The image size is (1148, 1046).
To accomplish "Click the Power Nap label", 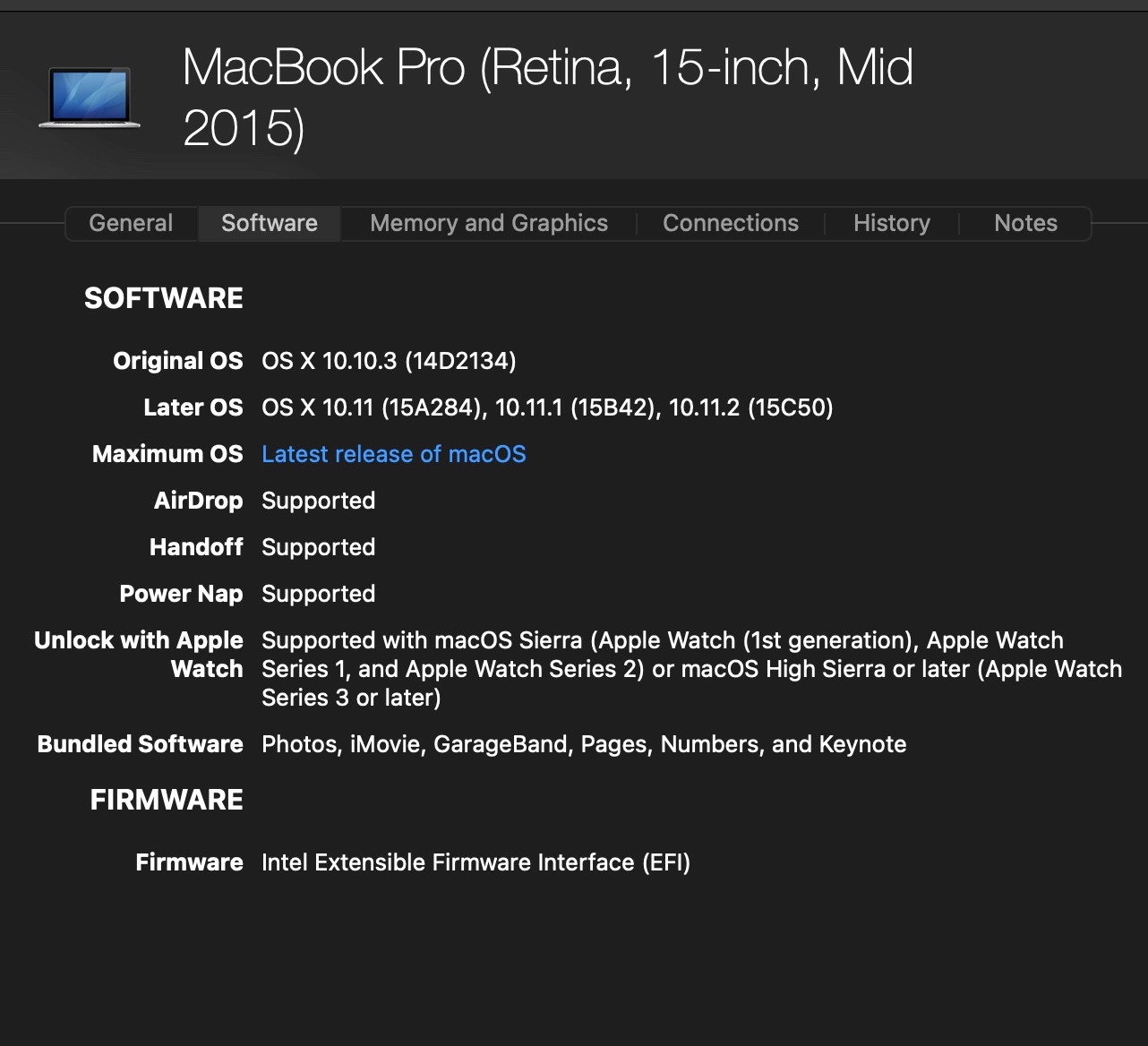I will coord(181,594).
